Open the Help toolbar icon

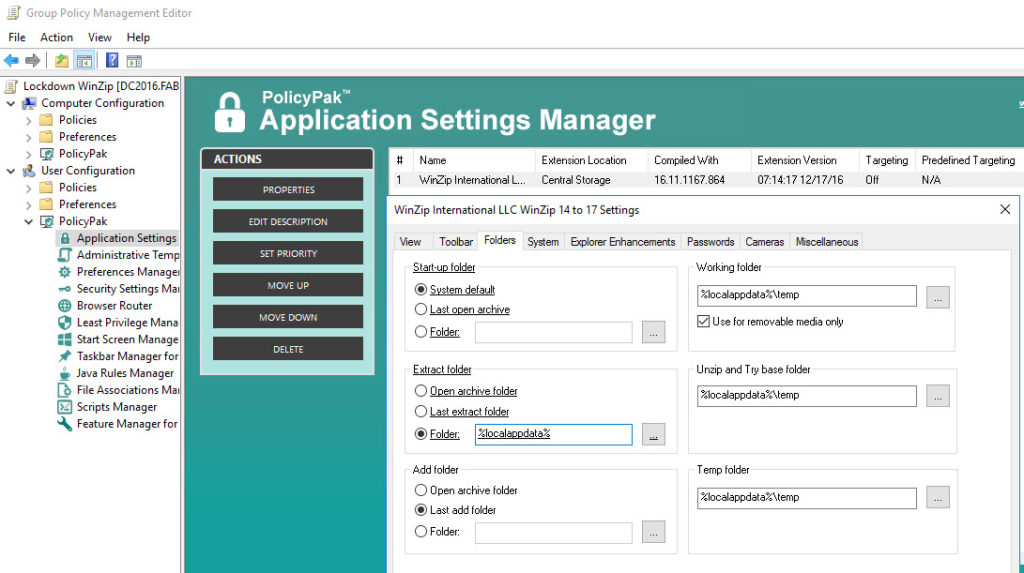(x=112, y=61)
